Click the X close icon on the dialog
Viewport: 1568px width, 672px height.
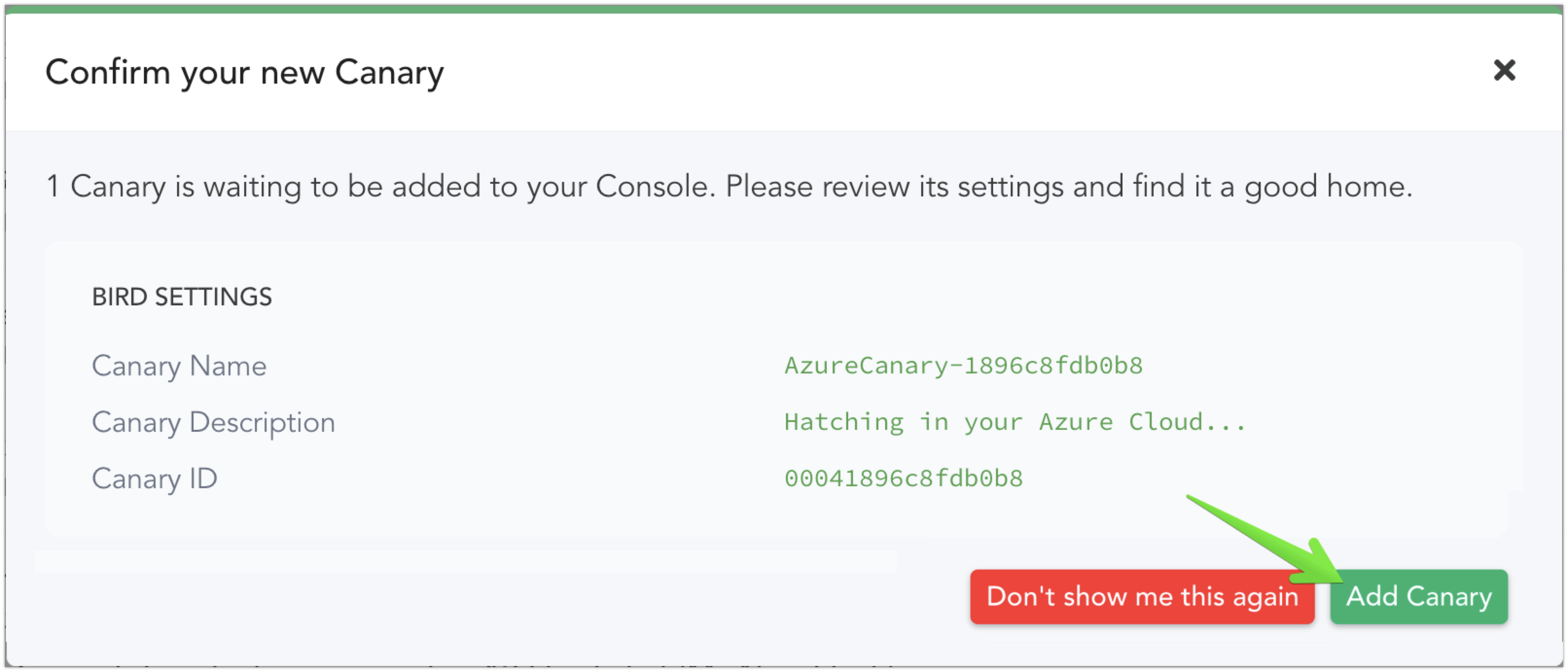[x=1504, y=71]
